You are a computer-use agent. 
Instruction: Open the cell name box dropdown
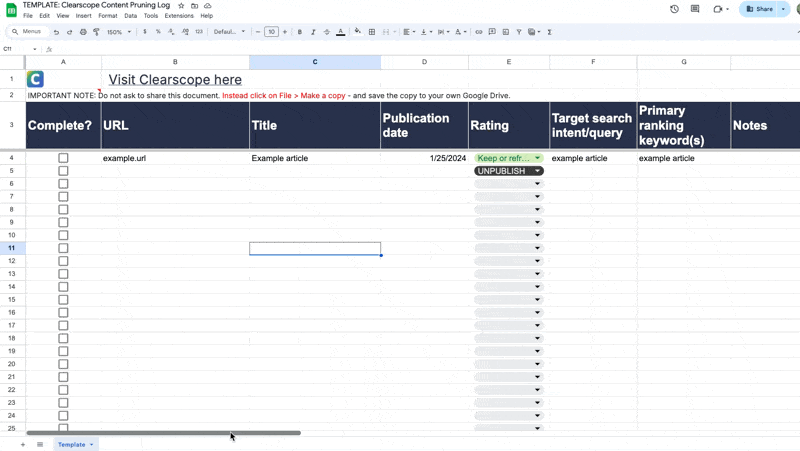pyautogui.click(x=35, y=49)
